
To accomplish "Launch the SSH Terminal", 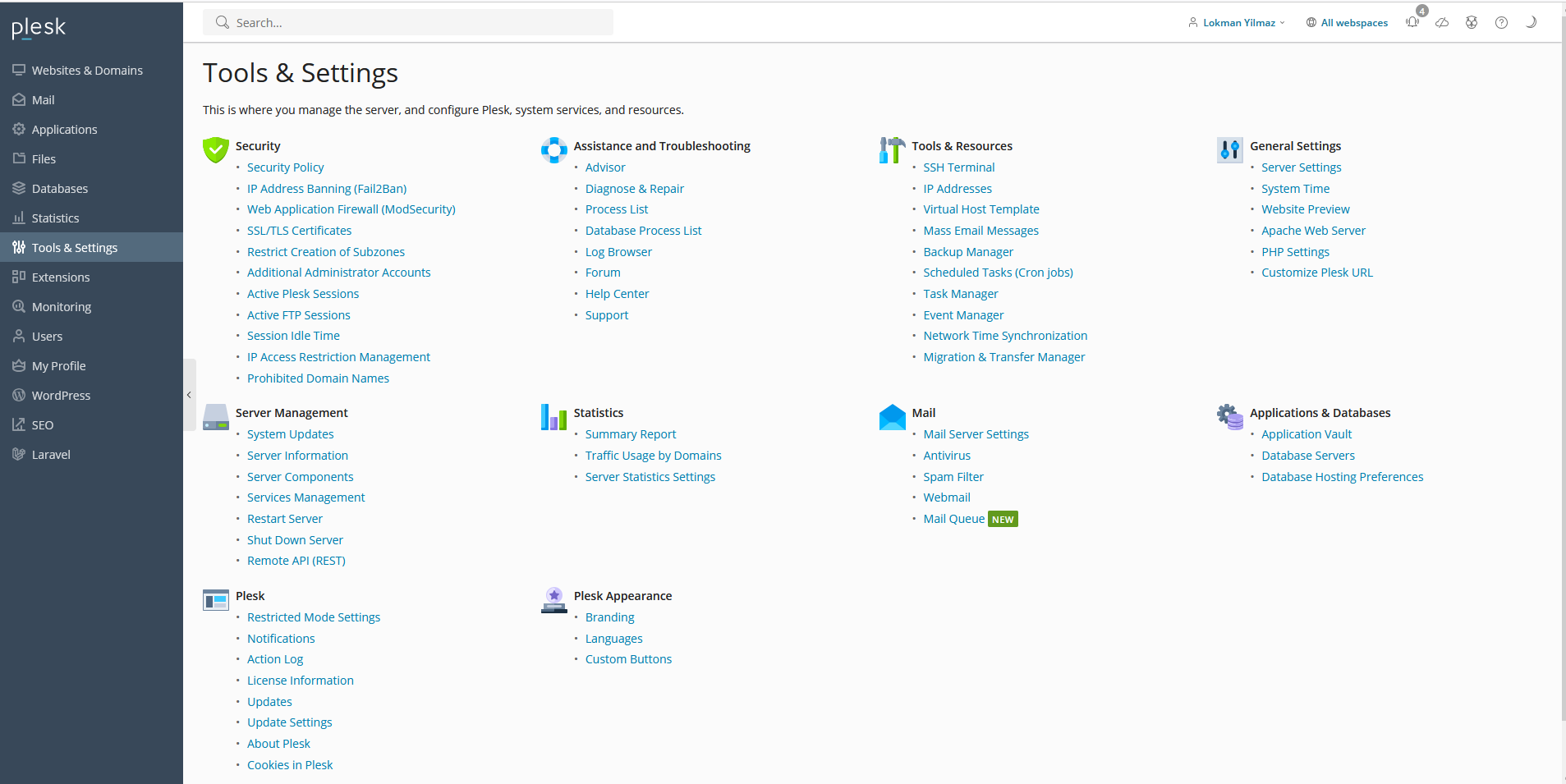I will tap(959, 167).
